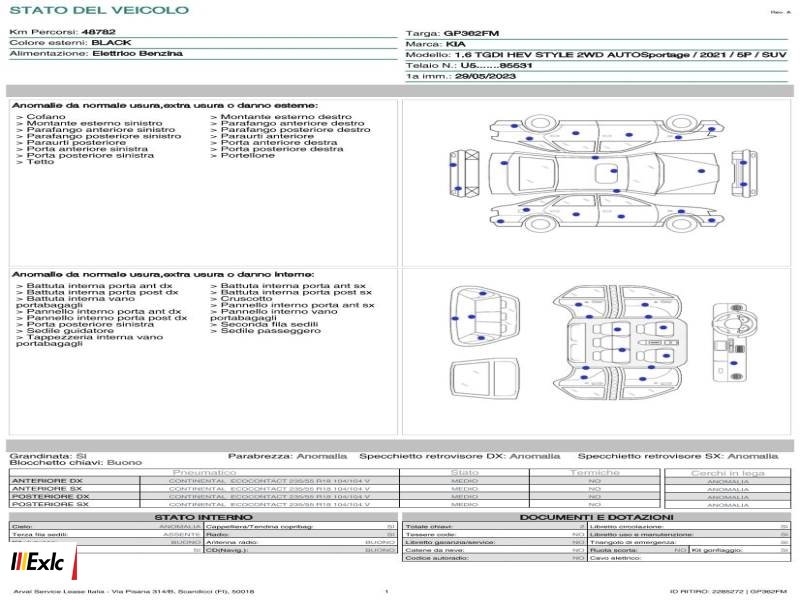Click 'Tappezzeria interna vano portabagagli' entry
800x600 pixels.
(x=90, y=340)
